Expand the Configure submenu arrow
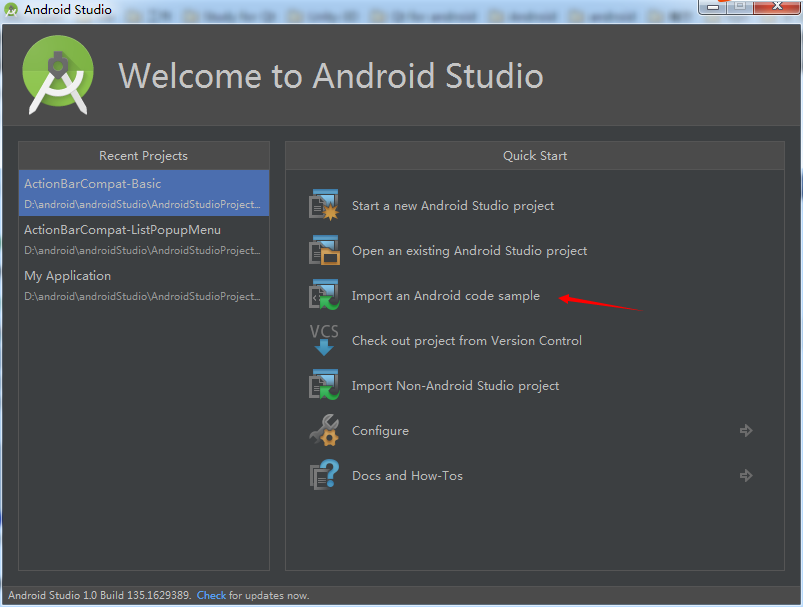 point(746,431)
